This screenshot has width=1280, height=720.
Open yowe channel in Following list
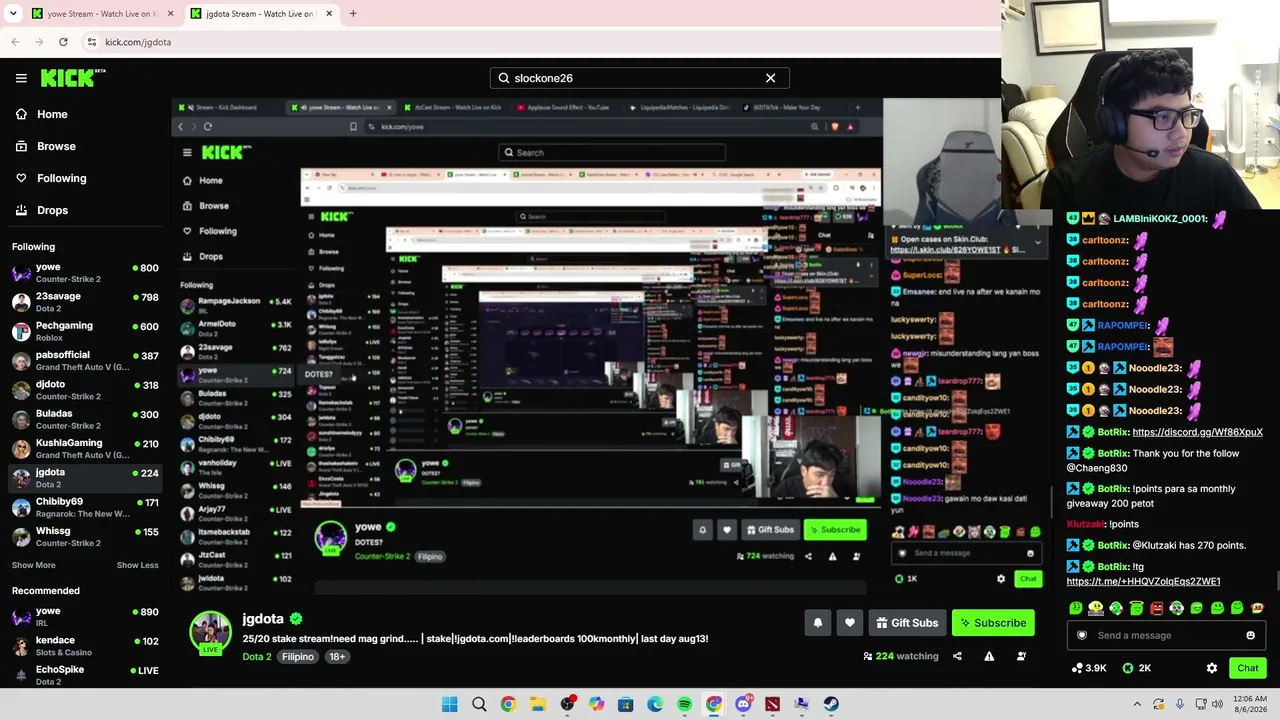tap(85, 273)
